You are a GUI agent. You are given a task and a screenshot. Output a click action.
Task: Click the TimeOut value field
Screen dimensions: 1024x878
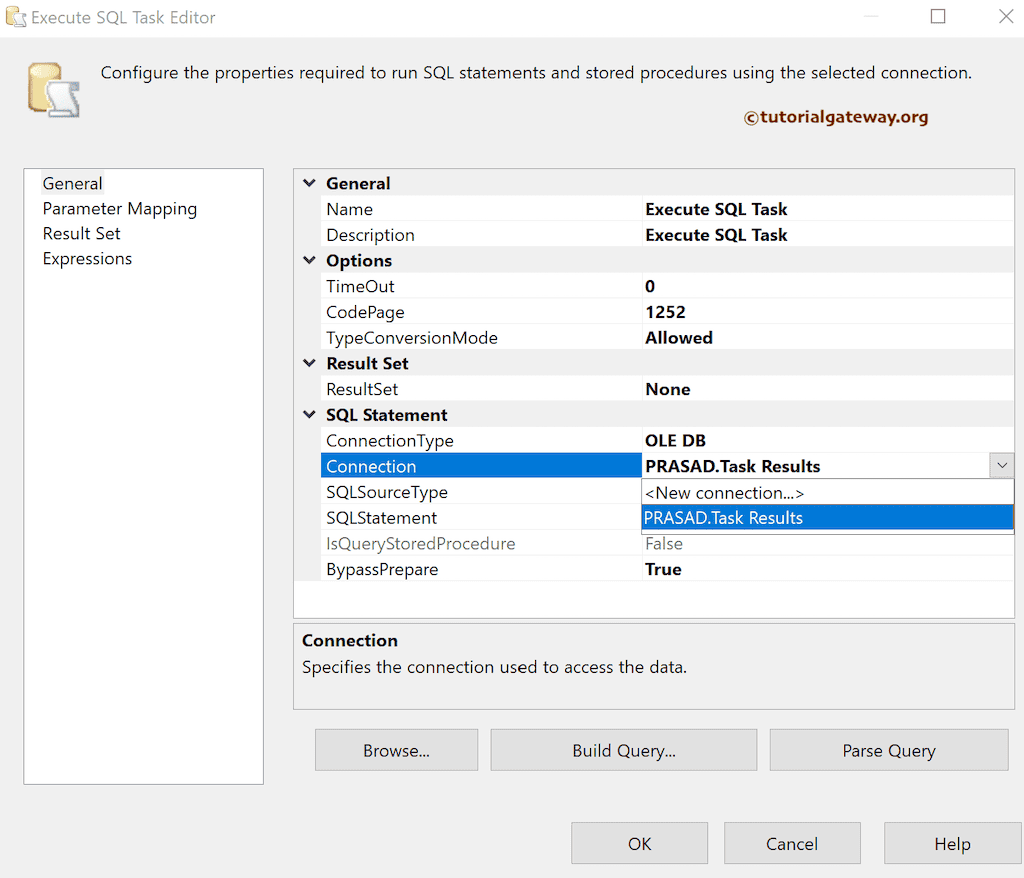(x=826, y=287)
